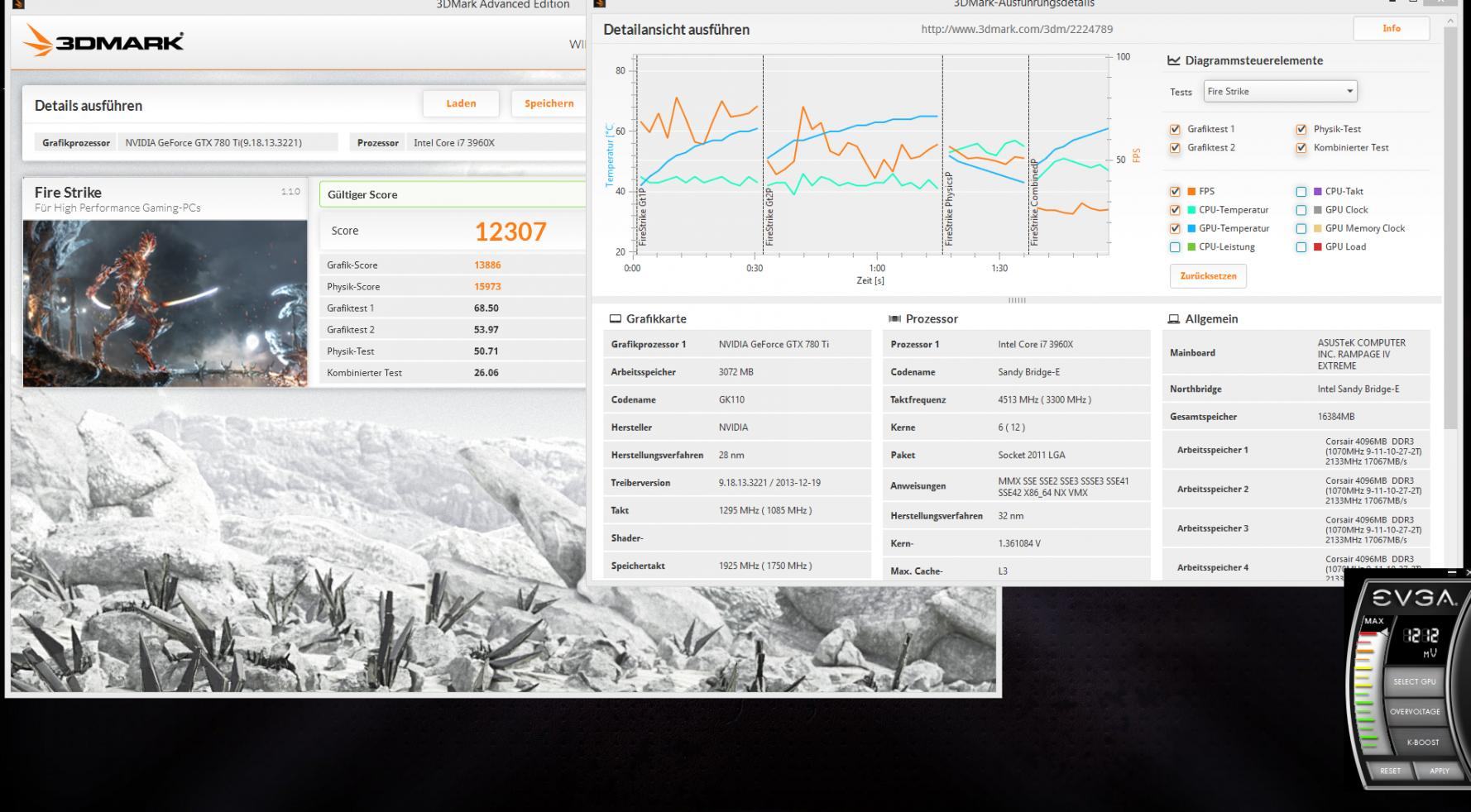This screenshot has height=812, width=1471.
Task: Click the Grafikkarte monitor icon
Action: (615, 318)
